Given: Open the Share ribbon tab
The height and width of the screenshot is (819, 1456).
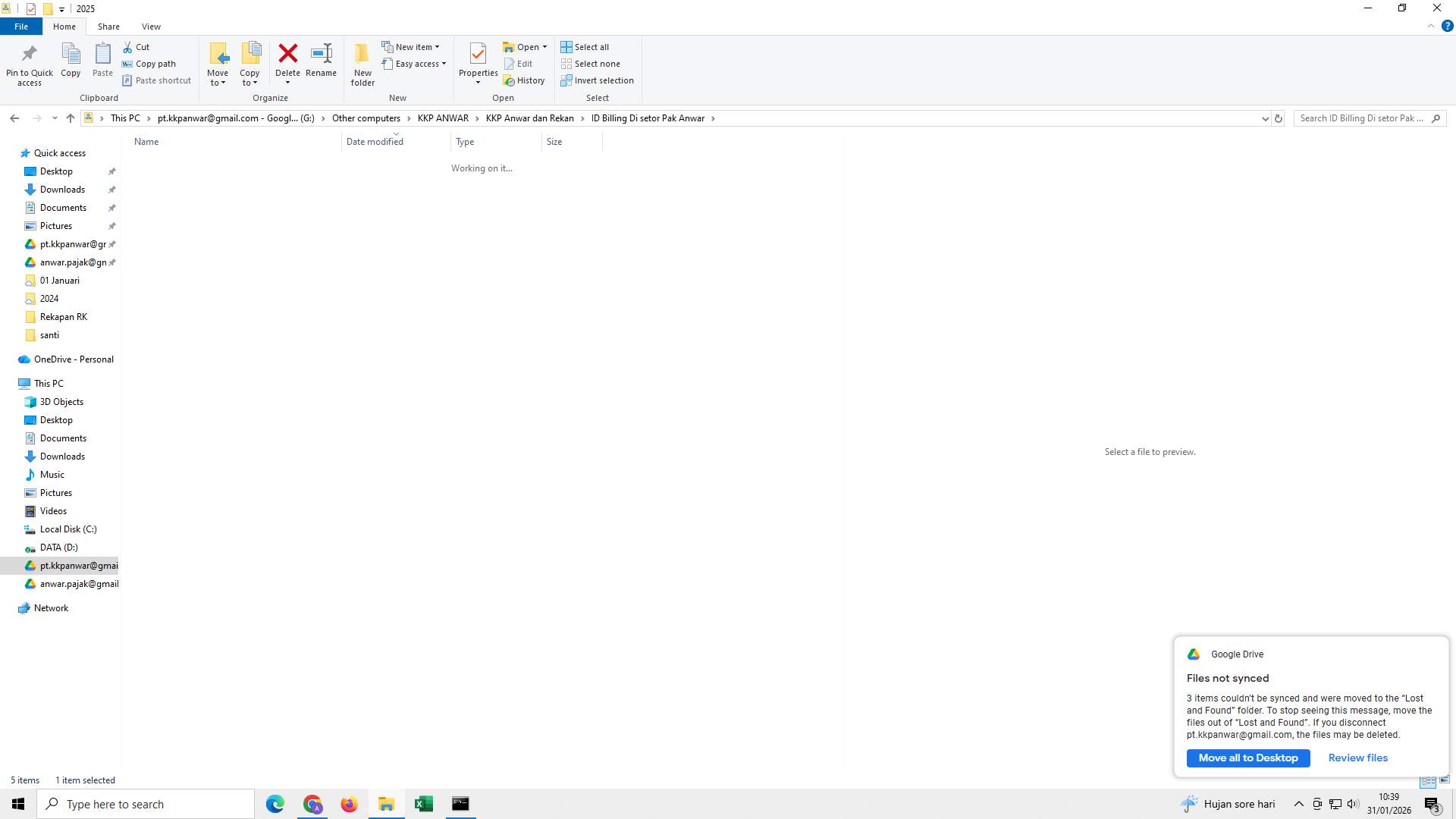Looking at the screenshot, I should coord(108,26).
